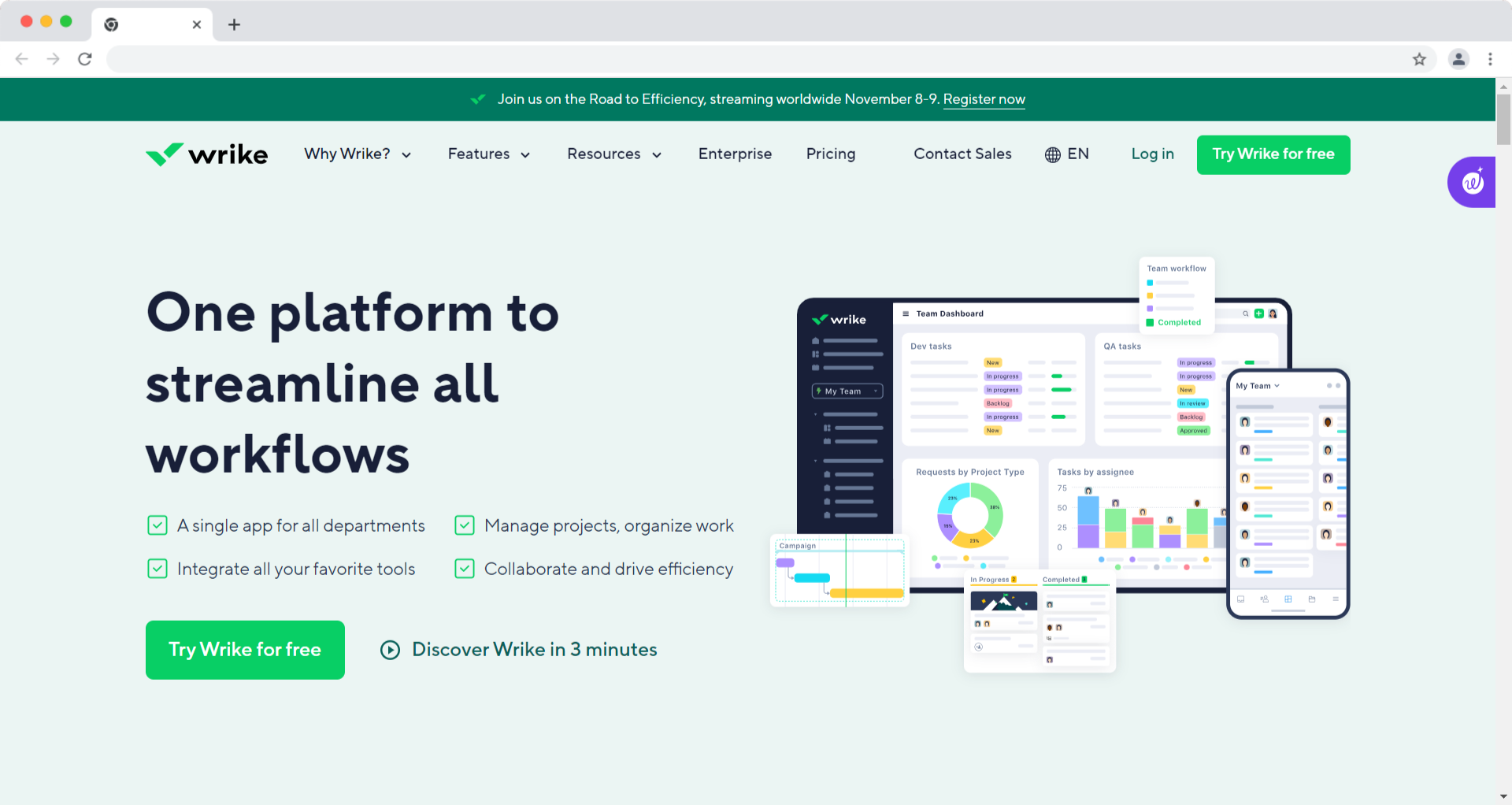Screen dimensions: 1512x805
Task: Open the browser three-dot menu
Action: pyautogui.click(x=1490, y=59)
